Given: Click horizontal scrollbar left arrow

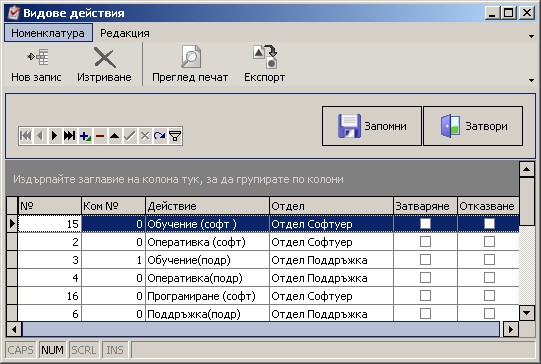Looking at the screenshot, I should [14, 329].
